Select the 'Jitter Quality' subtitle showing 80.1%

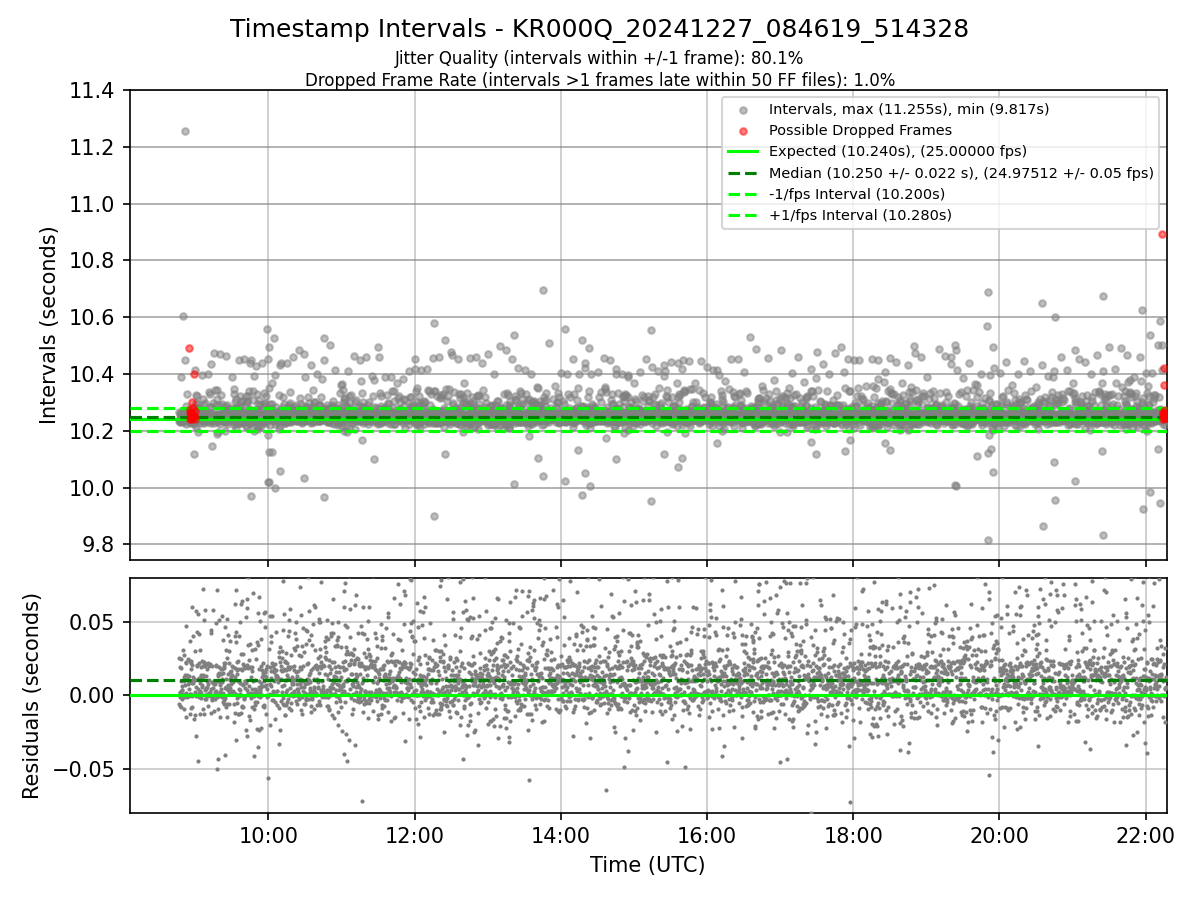(x=599, y=58)
